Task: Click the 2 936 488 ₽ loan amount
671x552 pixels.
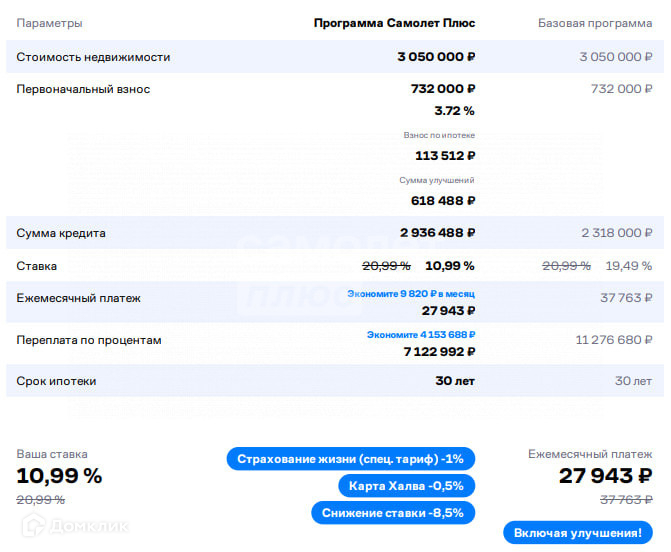Action: pos(437,233)
